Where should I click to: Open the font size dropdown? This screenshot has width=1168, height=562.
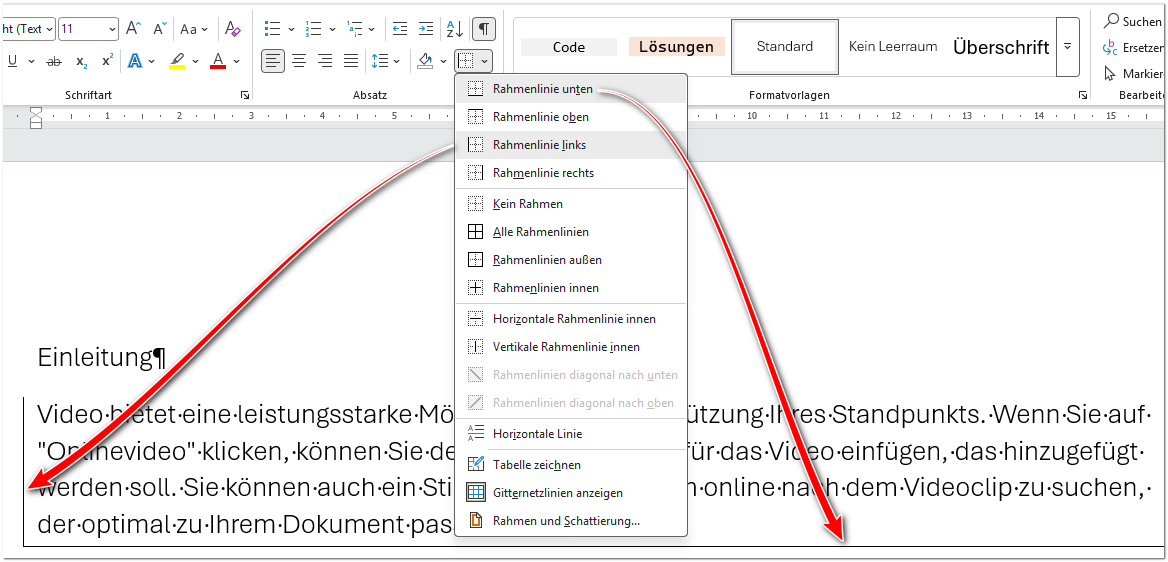[110, 29]
